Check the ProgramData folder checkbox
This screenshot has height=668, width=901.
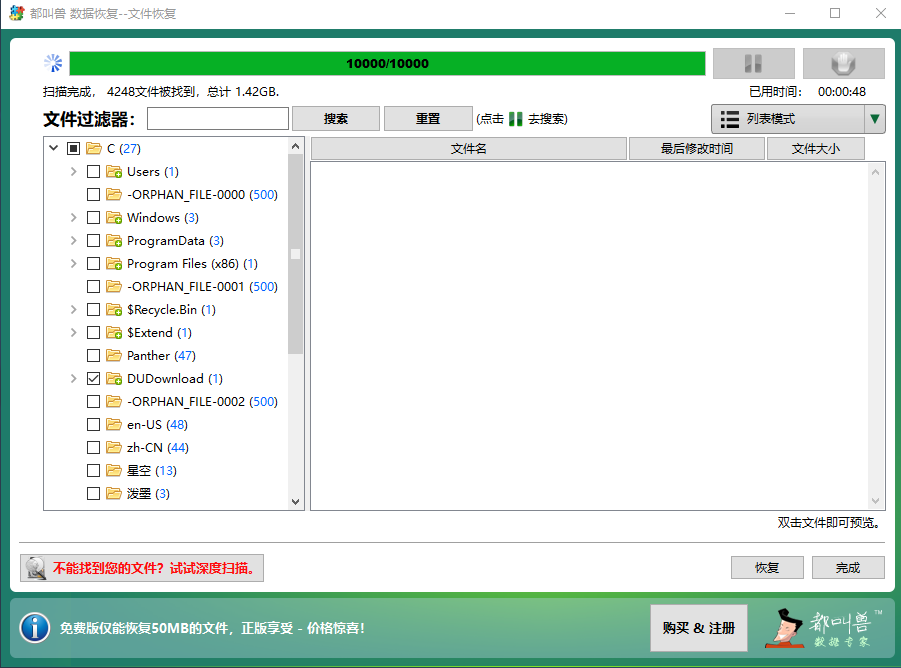93,241
